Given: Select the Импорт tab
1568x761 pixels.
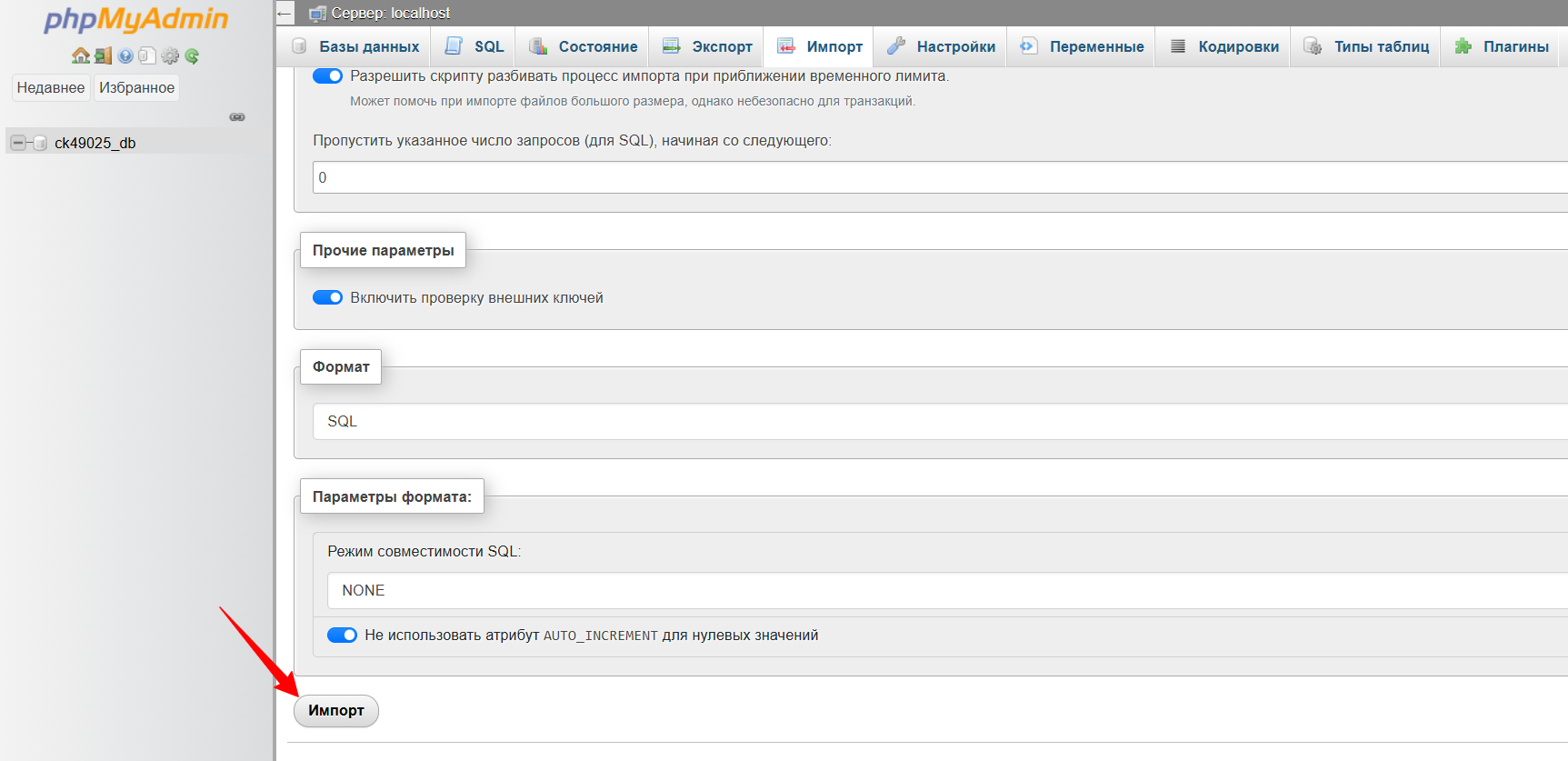Looking at the screenshot, I should 820,46.
